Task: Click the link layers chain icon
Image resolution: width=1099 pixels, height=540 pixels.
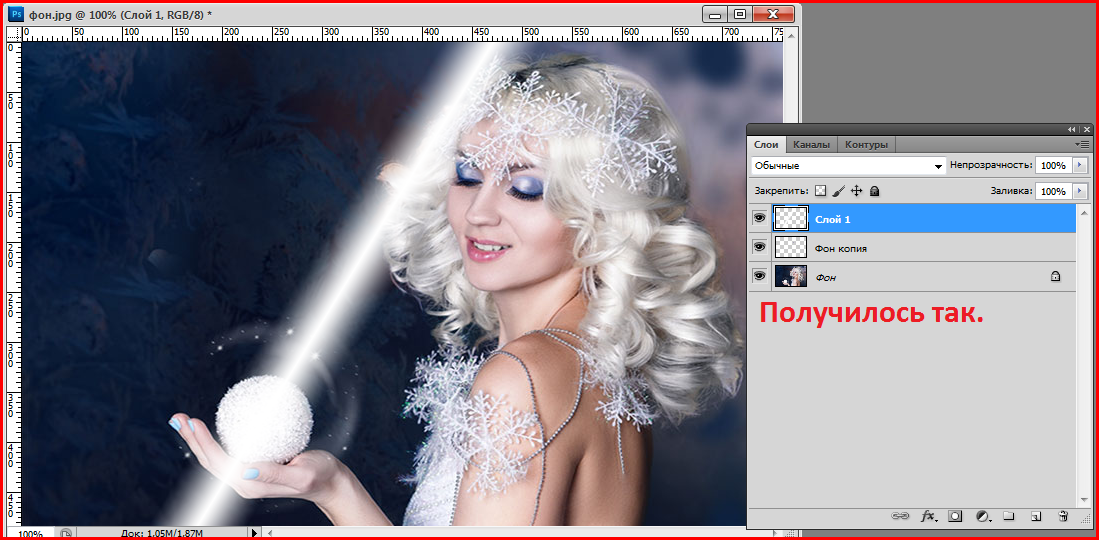Action: 899,516
